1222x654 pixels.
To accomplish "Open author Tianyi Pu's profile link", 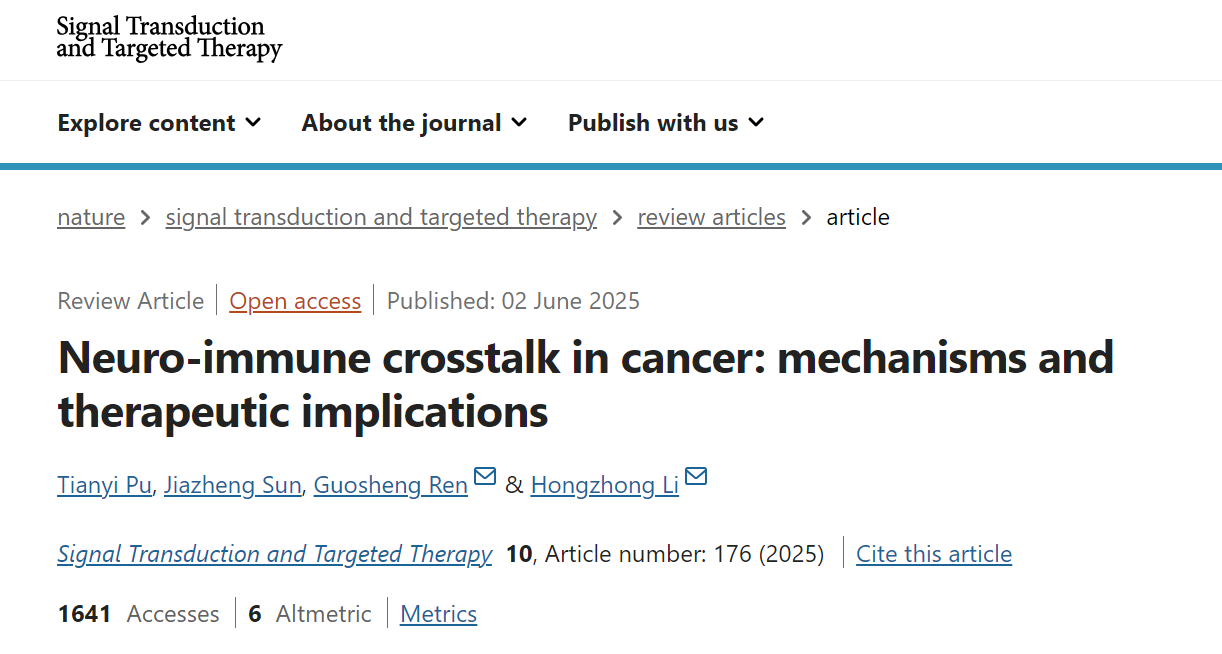I will (104, 485).
